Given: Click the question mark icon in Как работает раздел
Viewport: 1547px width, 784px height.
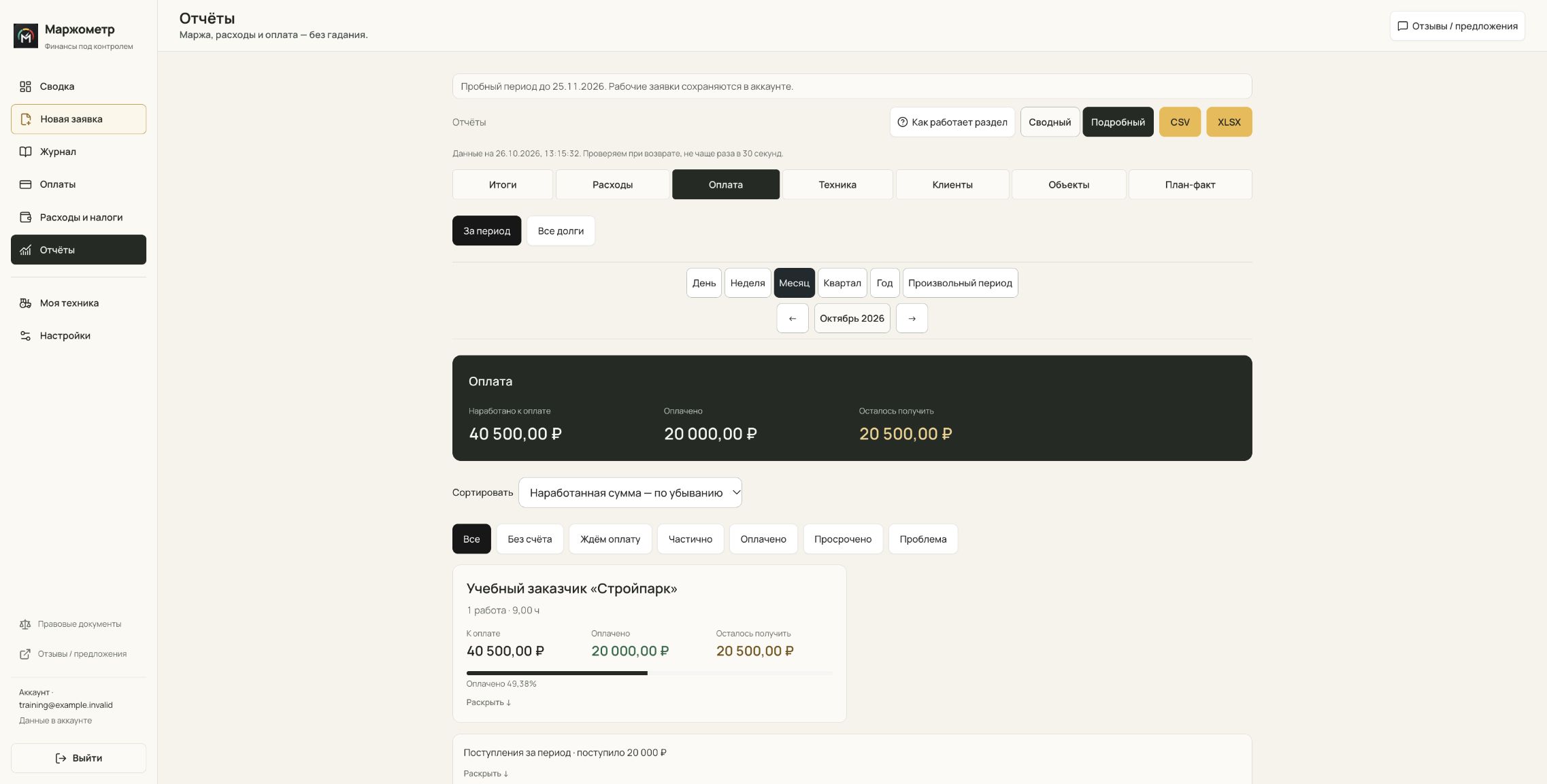Looking at the screenshot, I should tap(902, 122).
